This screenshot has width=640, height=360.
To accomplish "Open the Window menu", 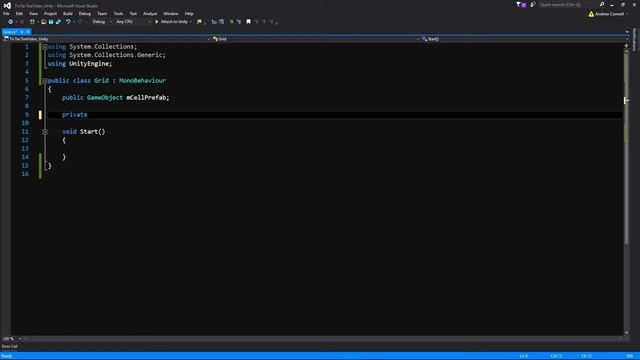I will click(x=171, y=13).
